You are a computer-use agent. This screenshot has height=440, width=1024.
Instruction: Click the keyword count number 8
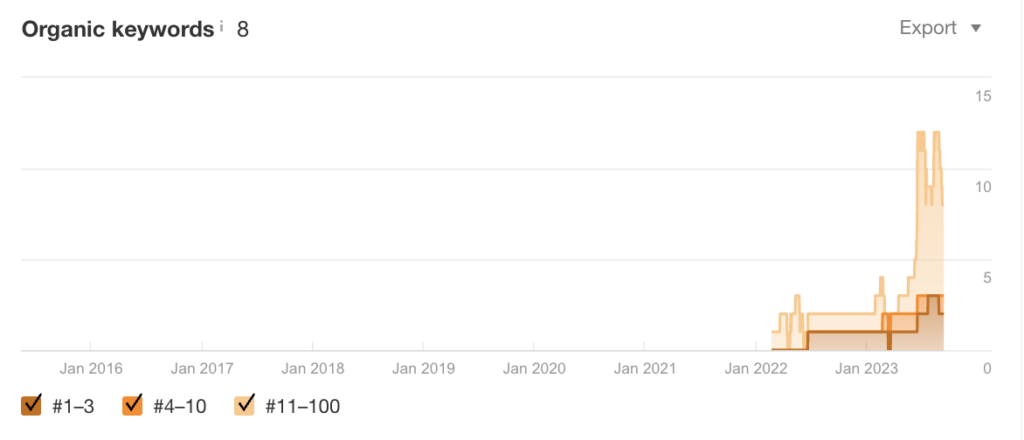[242, 29]
